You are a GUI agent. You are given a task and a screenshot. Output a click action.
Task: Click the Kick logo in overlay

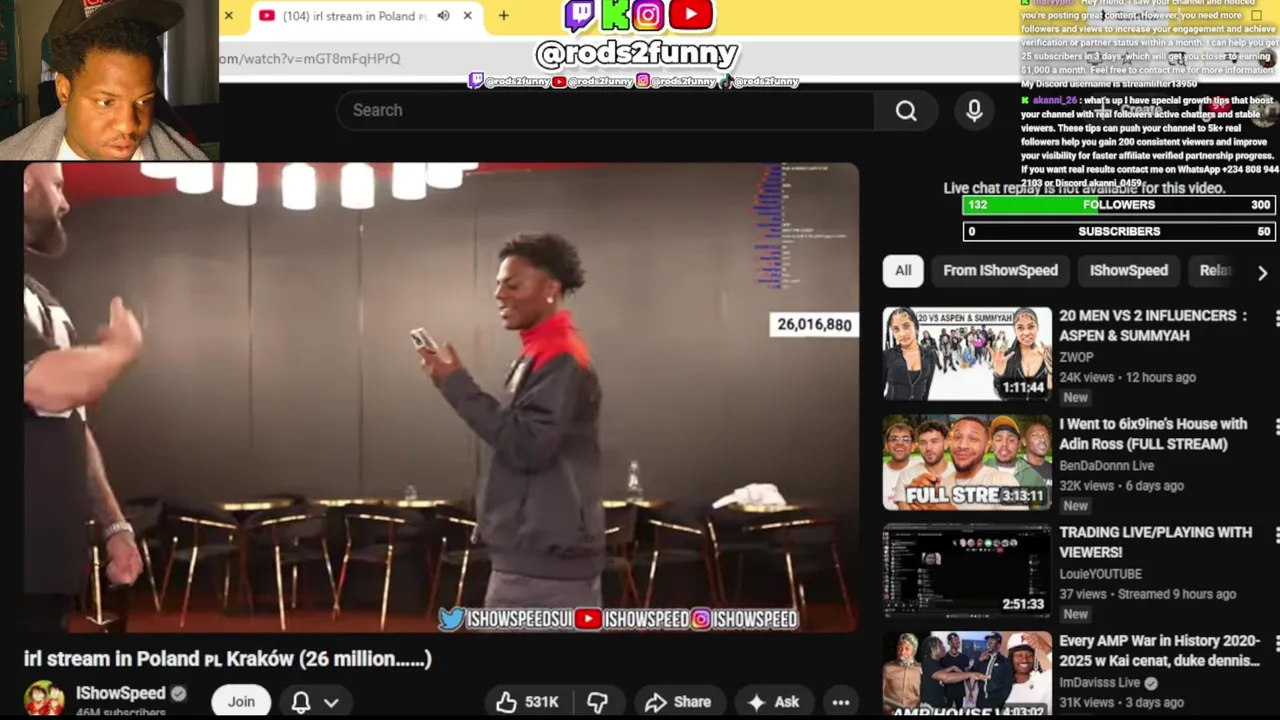coord(614,15)
